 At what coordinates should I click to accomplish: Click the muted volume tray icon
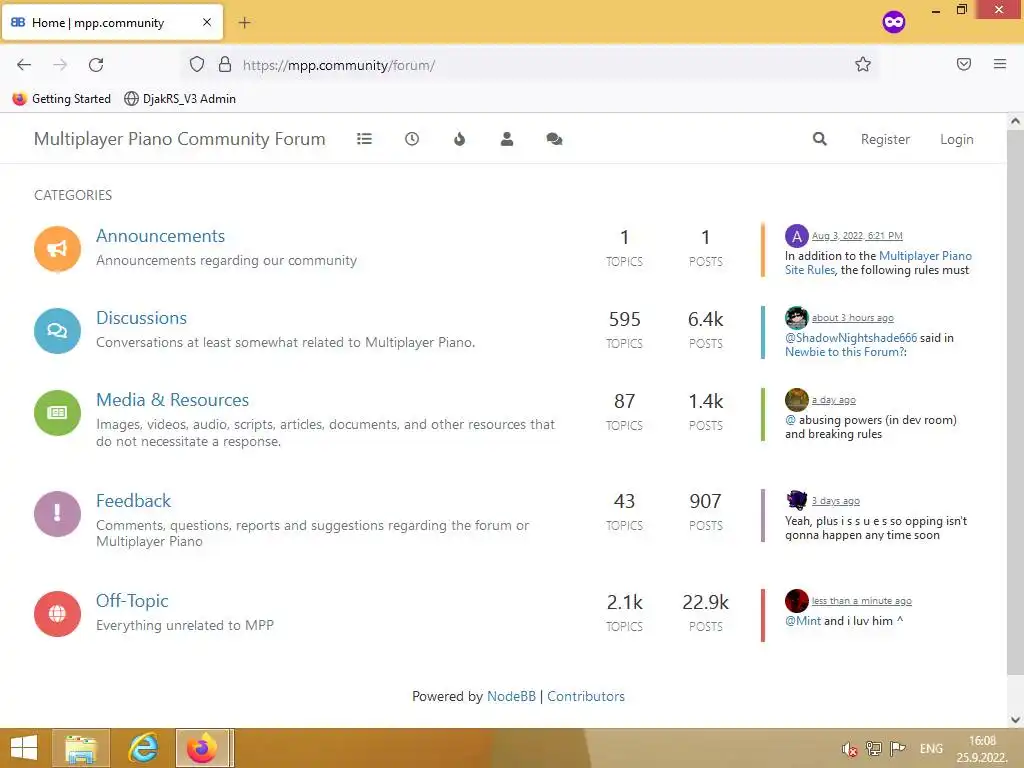pyautogui.click(x=849, y=749)
